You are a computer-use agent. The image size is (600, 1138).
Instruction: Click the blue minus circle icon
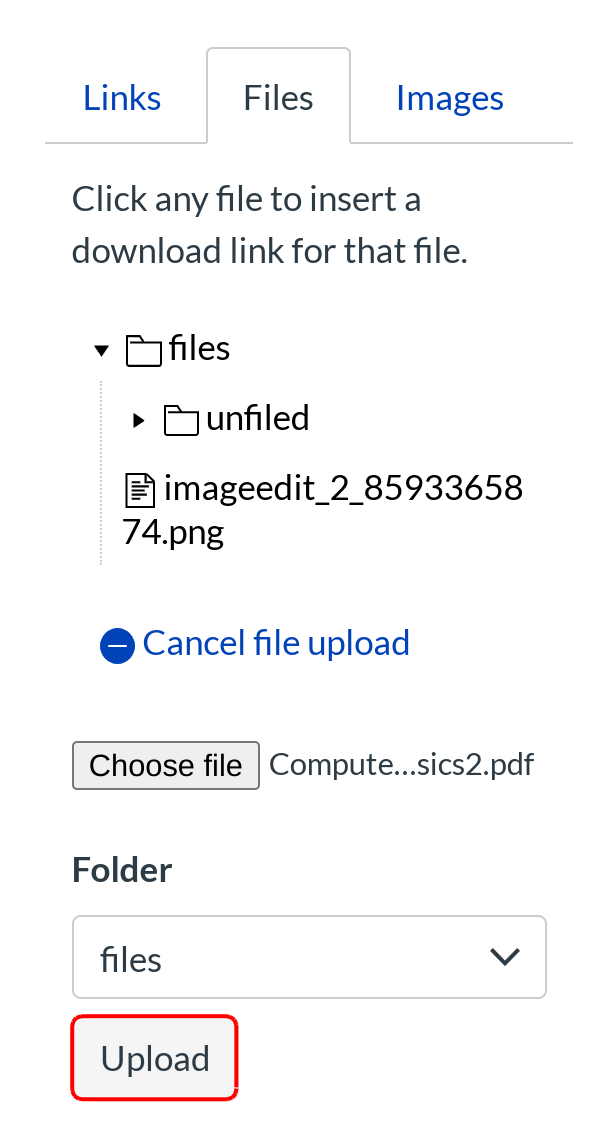(117, 646)
